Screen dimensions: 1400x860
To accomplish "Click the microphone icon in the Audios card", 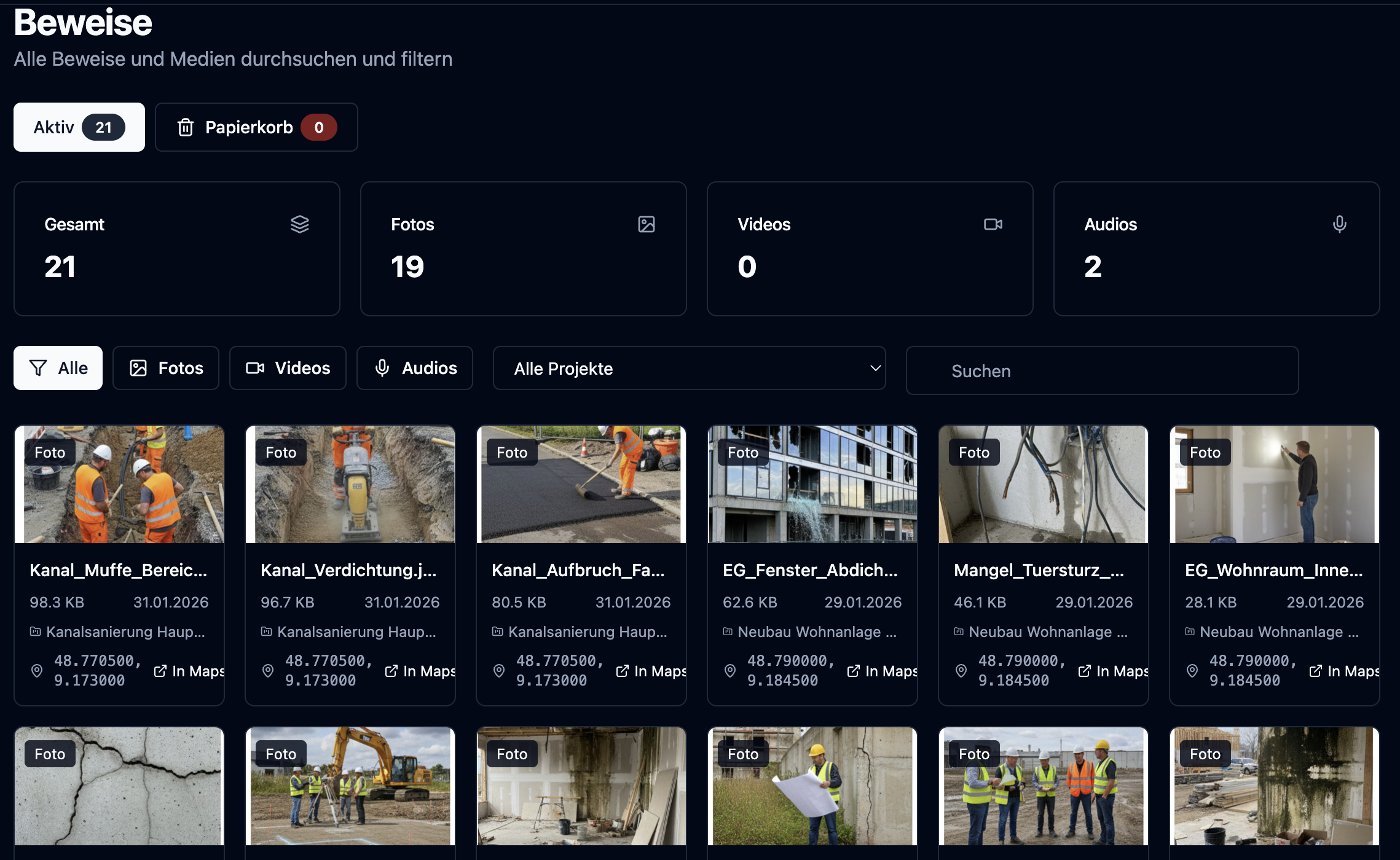I will [x=1339, y=225].
